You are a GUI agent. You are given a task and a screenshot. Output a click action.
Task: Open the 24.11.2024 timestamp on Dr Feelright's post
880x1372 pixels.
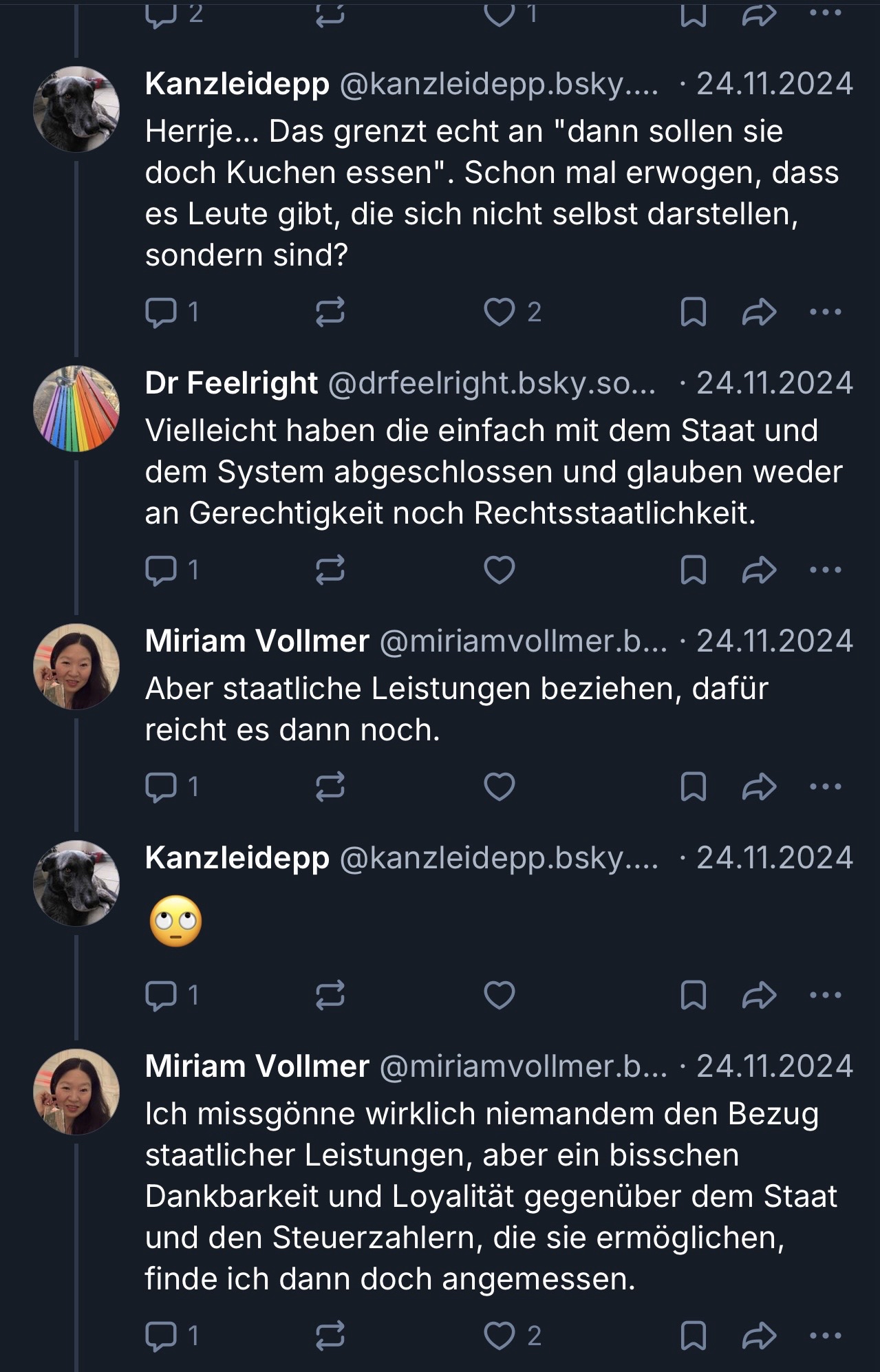(x=774, y=383)
